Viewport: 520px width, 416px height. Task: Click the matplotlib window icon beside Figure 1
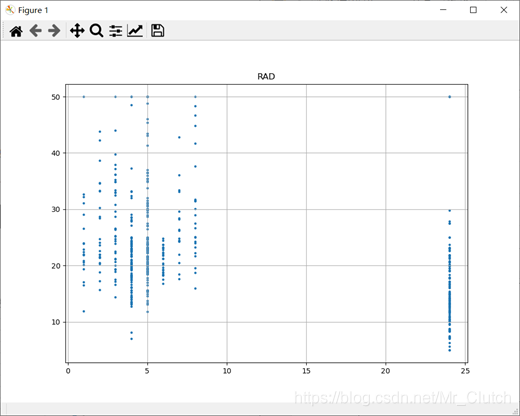[x=10, y=10]
